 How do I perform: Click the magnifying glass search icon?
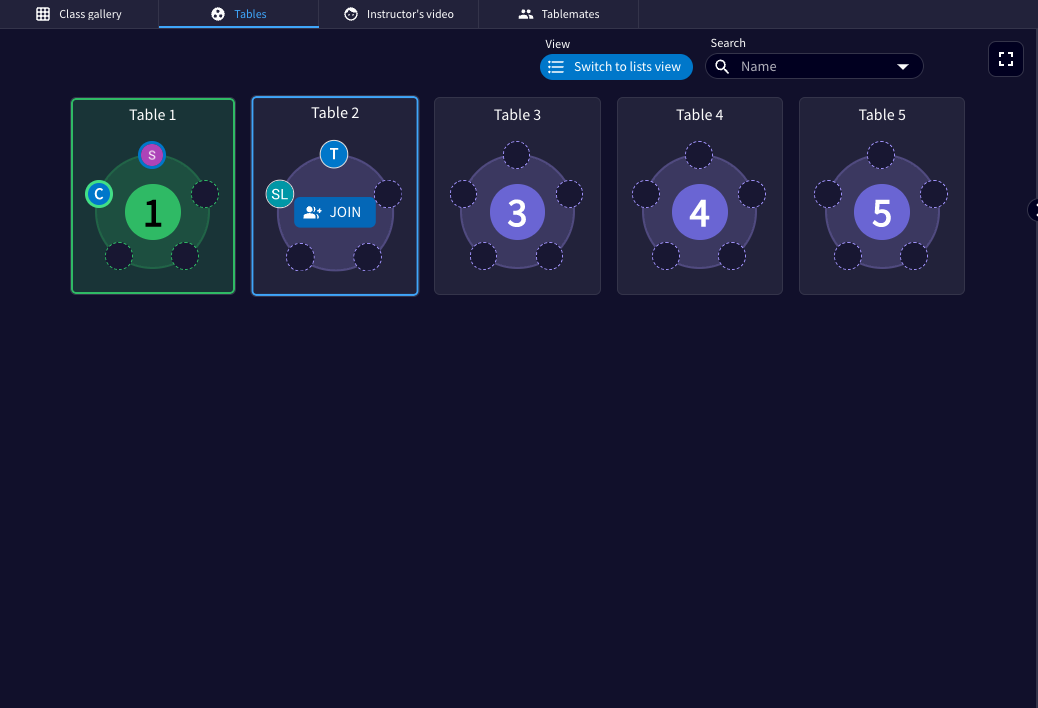tap(722, 66)
